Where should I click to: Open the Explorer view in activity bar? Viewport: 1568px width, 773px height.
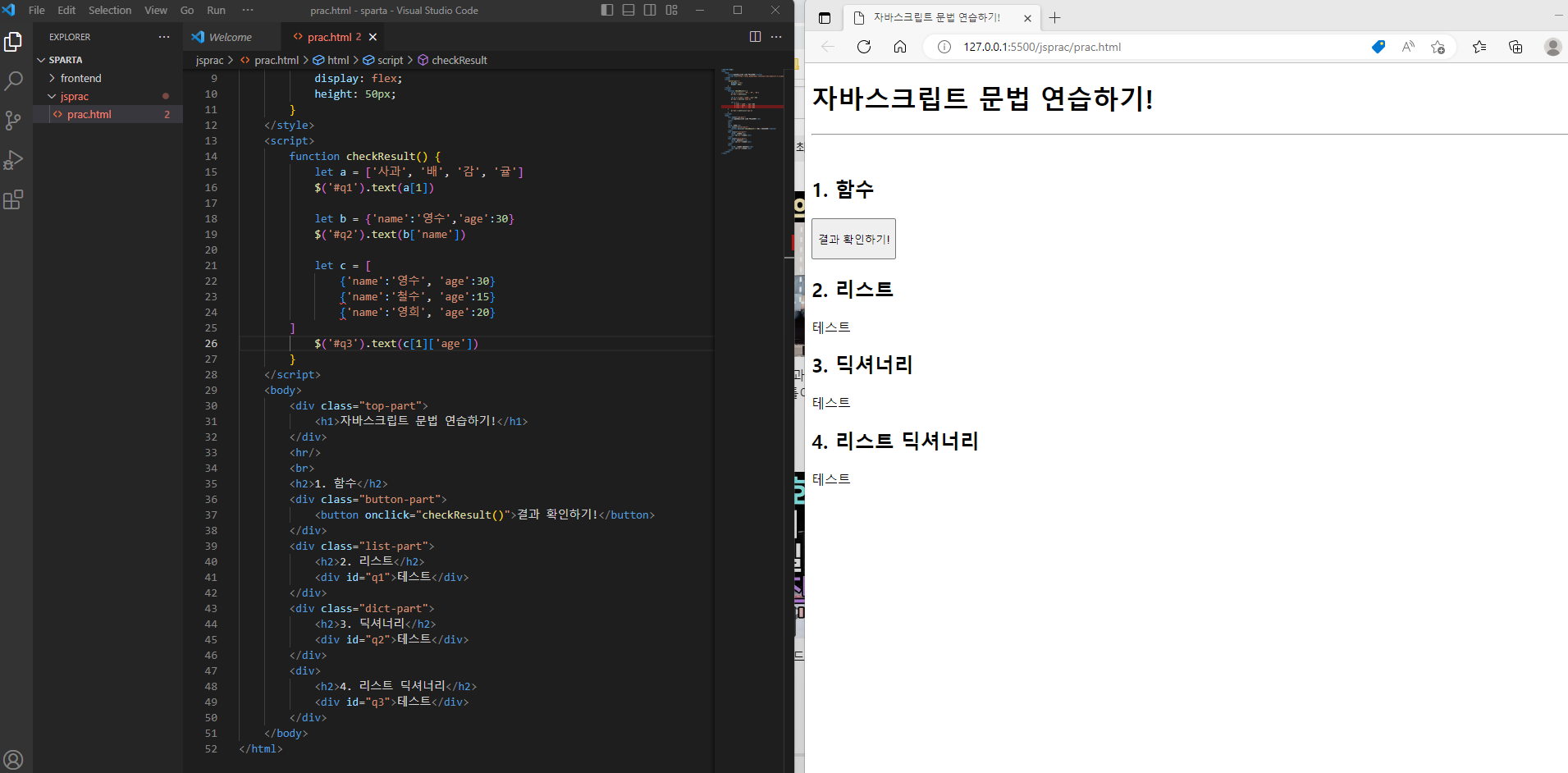tap(13, 42)
